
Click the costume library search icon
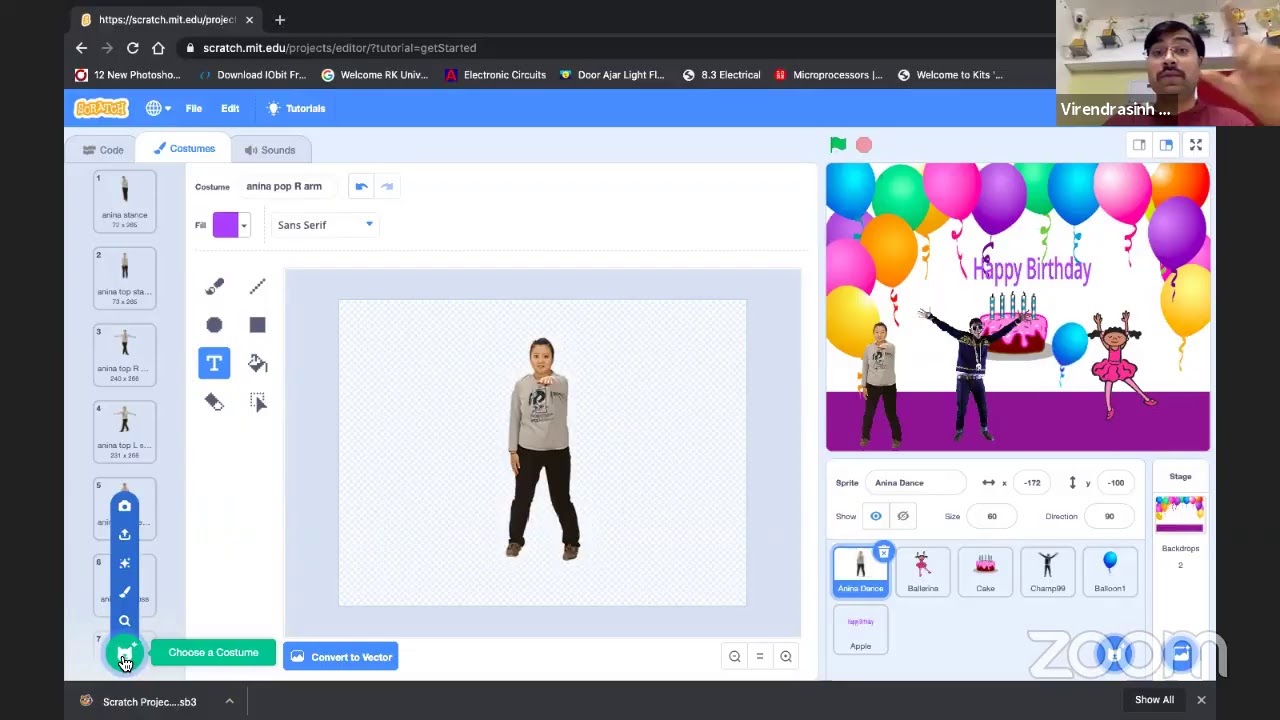tap(125, 621)
